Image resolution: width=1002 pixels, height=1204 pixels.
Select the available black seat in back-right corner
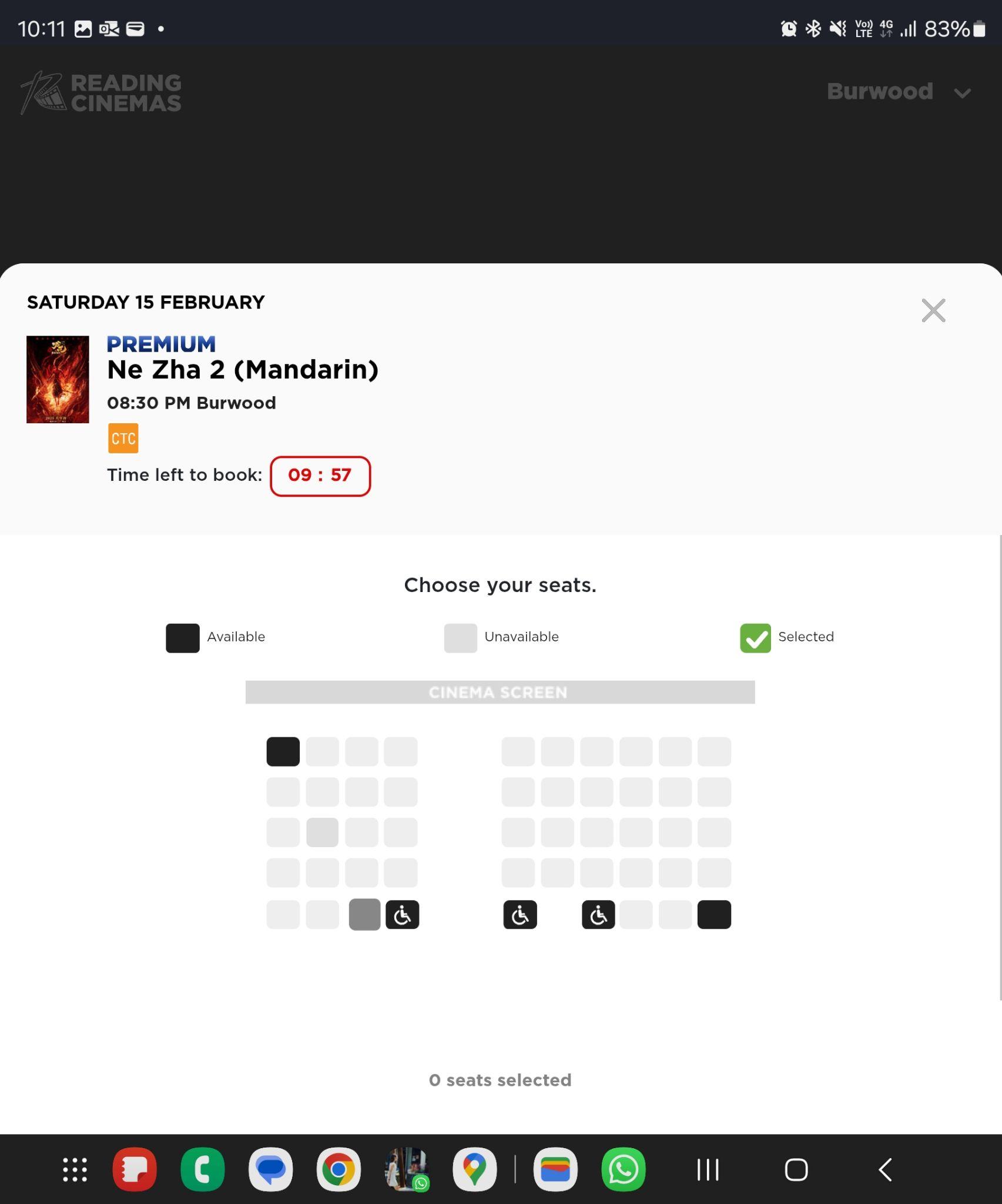coord(714,914)
